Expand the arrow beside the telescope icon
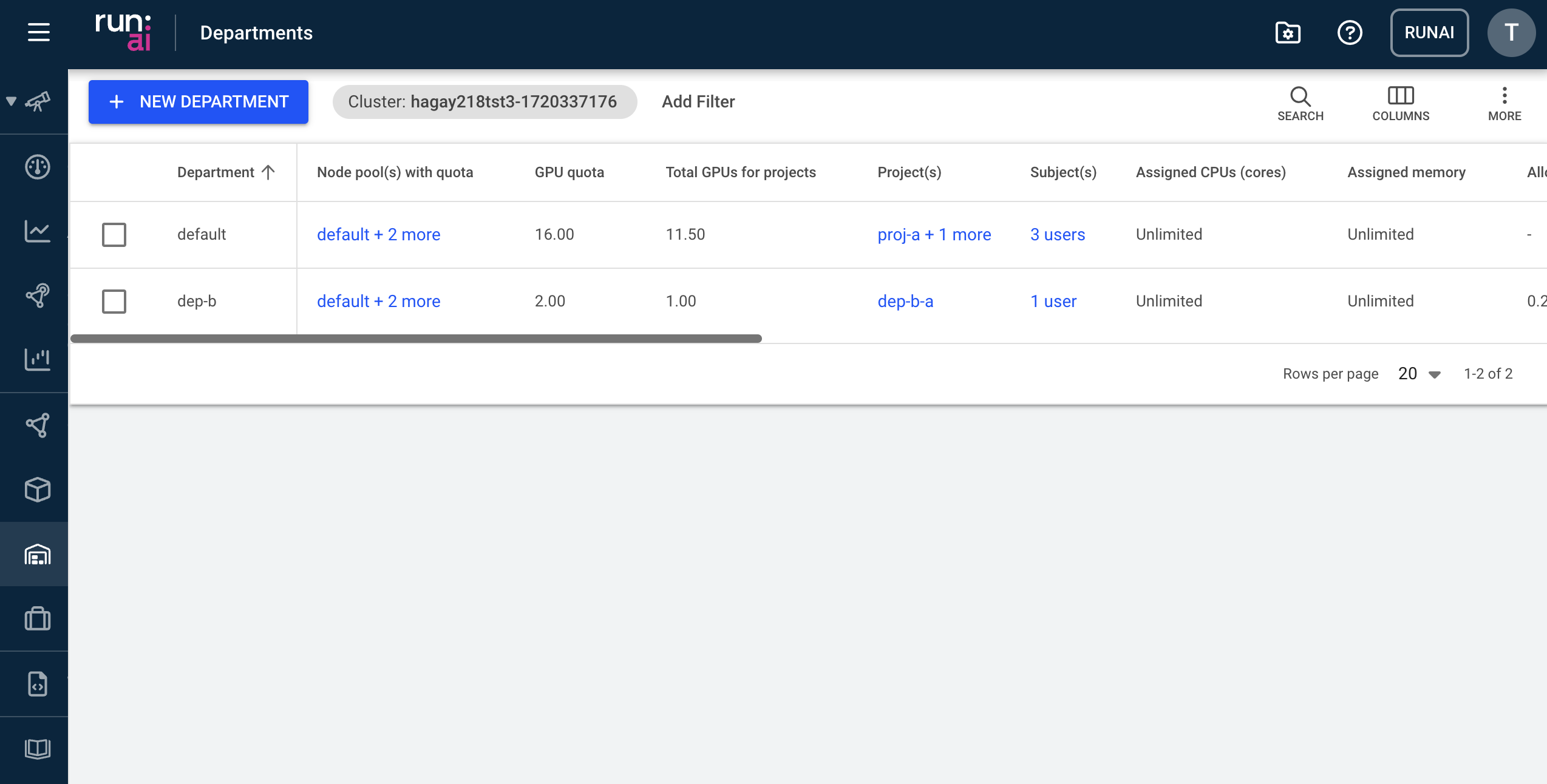This screenshot has width=1547, height=784. (11, 101)
